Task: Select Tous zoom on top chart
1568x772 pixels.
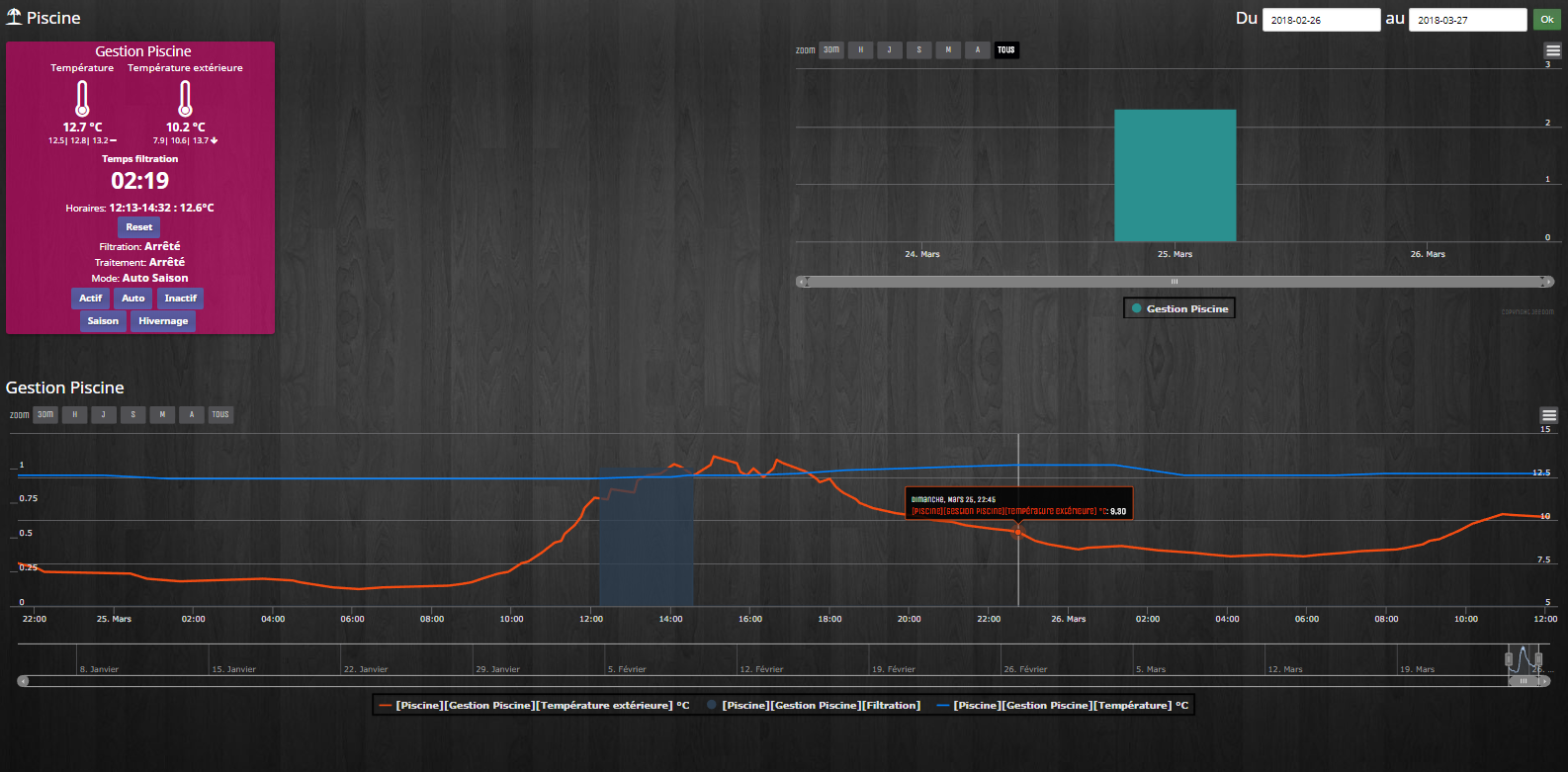Action: (1006, 50)
